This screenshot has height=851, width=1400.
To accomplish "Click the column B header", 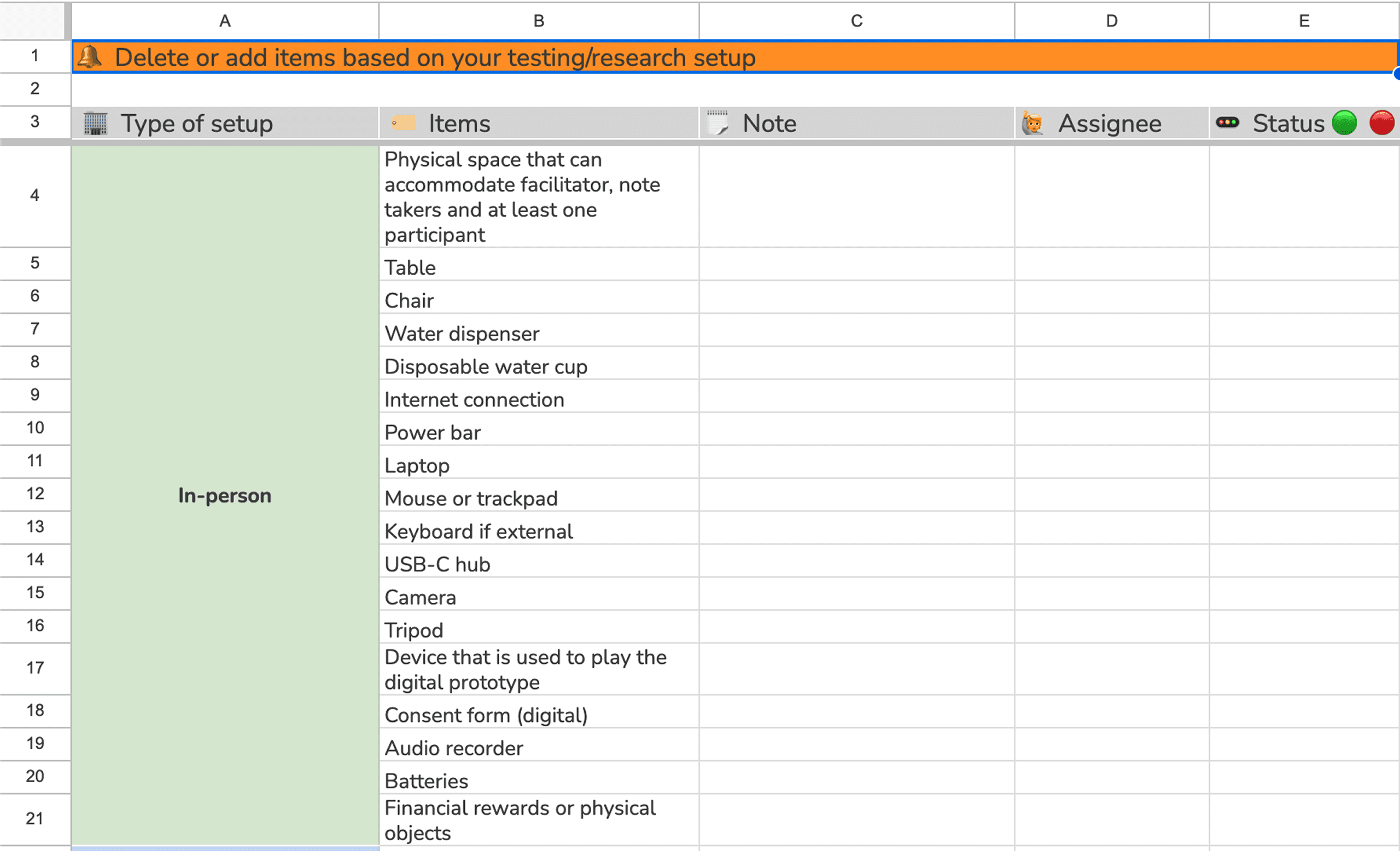I will (538, 20).
